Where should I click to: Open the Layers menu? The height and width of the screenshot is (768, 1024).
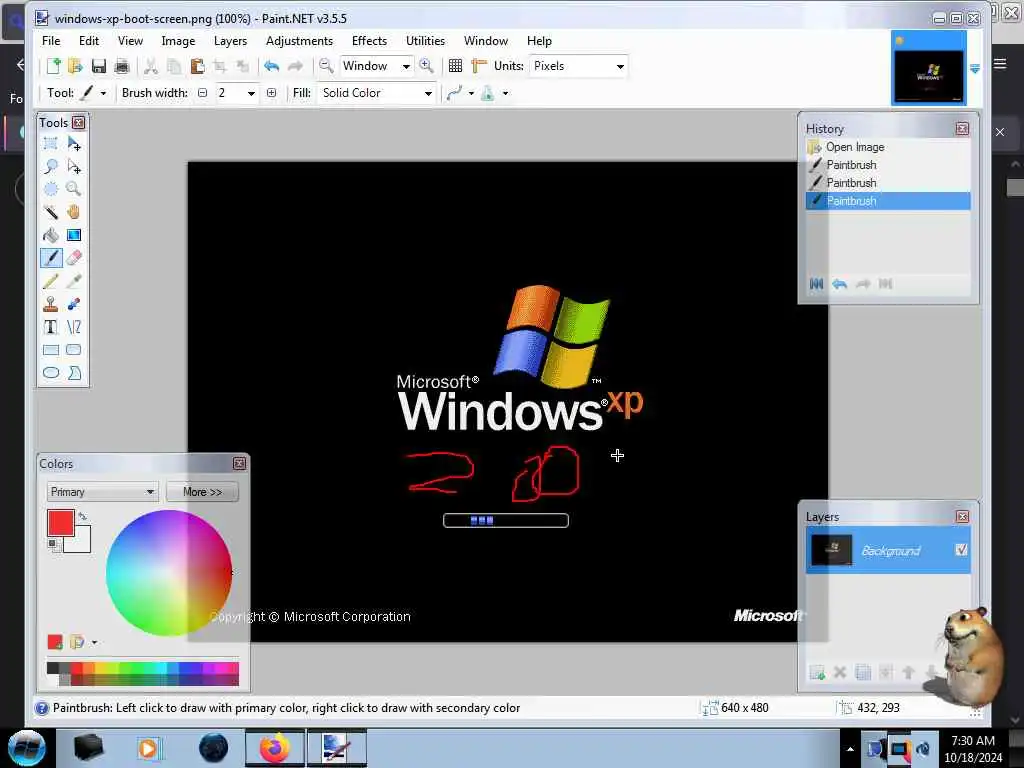pyautogui.click(x=231, y=40)
